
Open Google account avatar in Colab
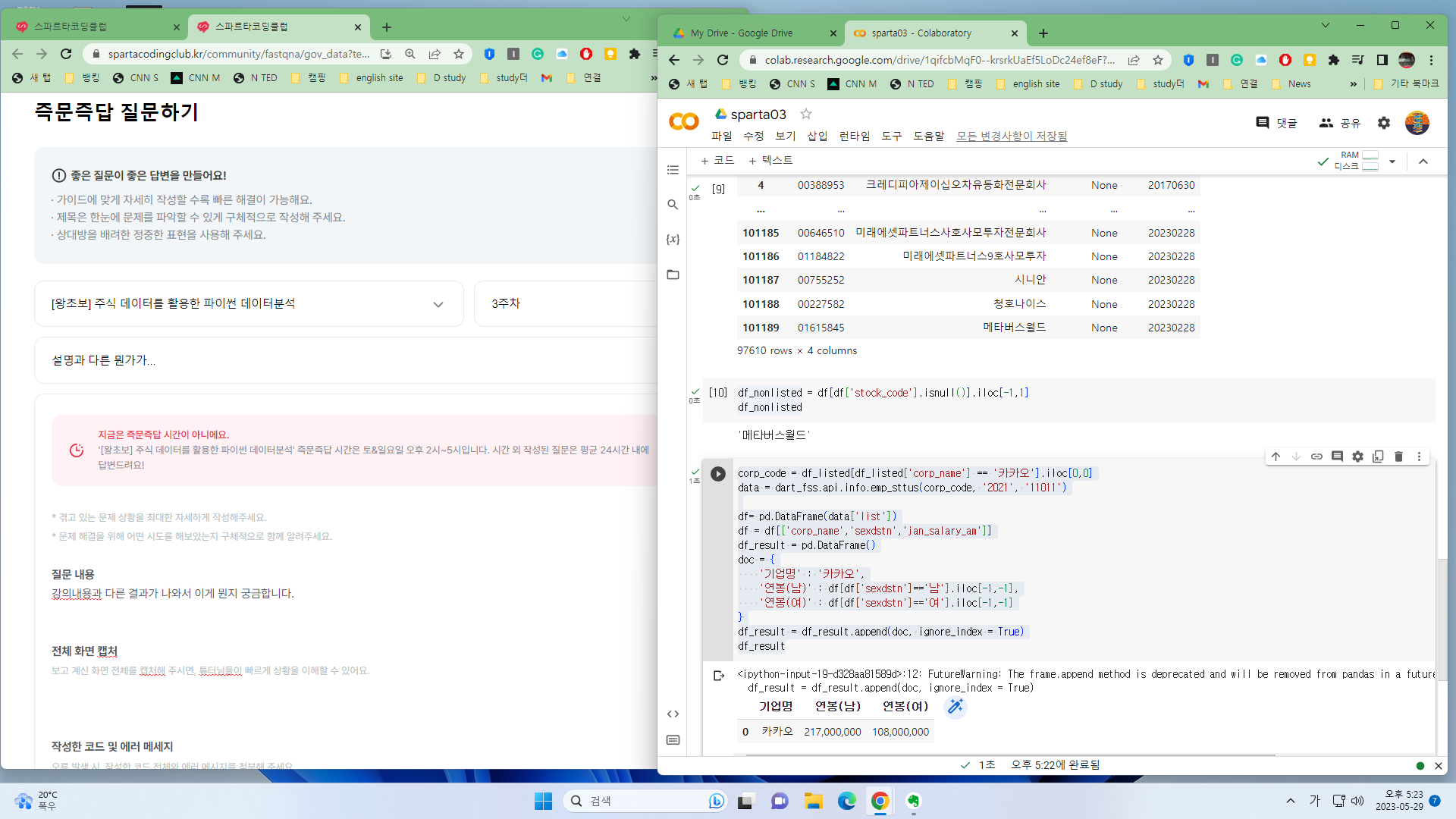[x=1417, y=123]
